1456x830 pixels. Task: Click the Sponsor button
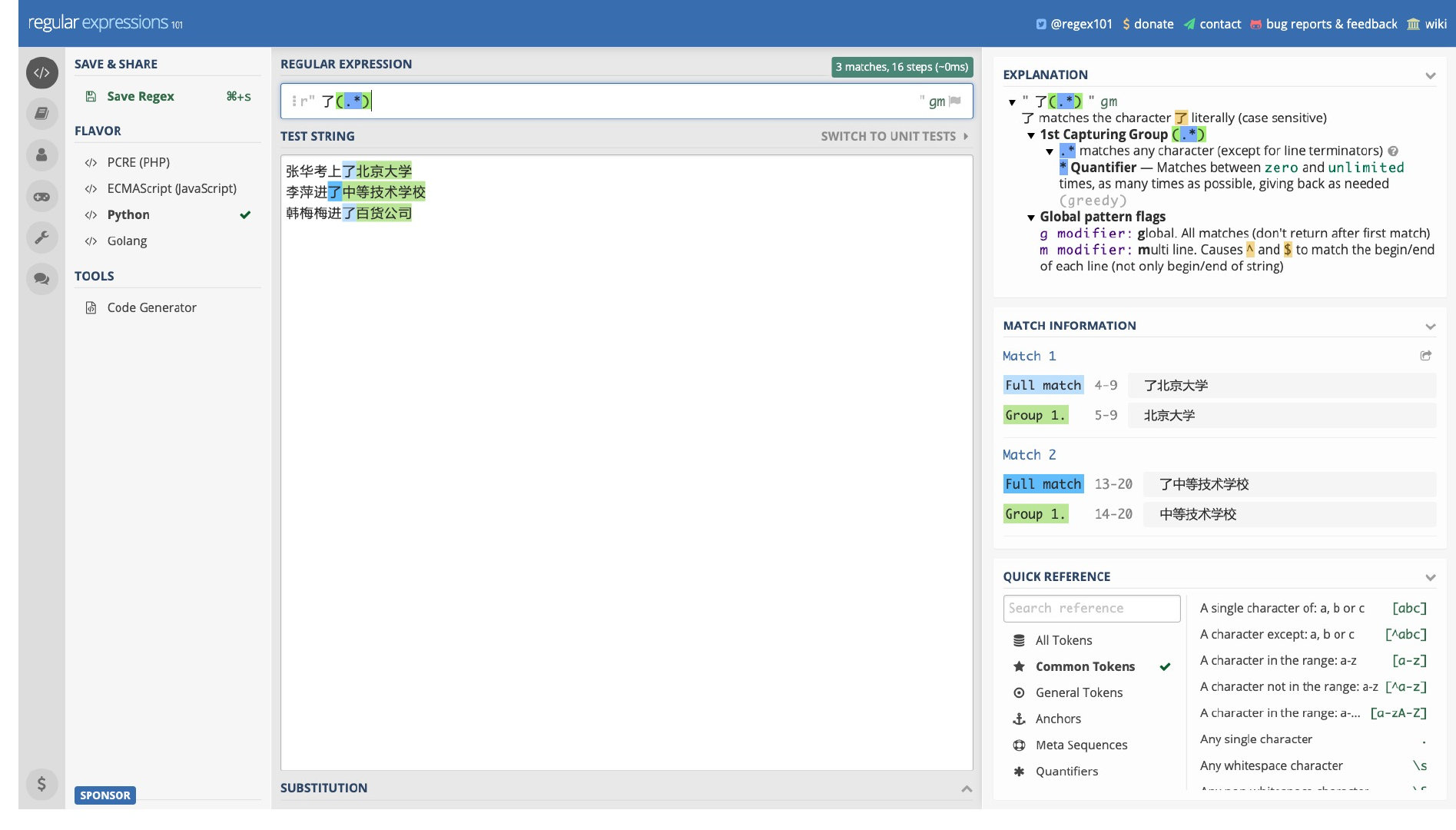click(105, 795)
